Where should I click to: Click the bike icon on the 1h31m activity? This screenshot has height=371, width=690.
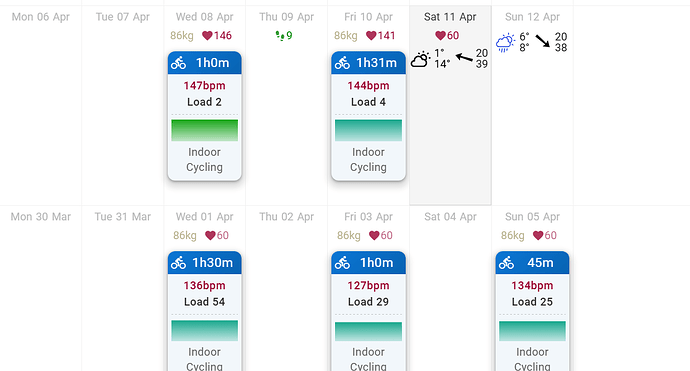point(342,63)
